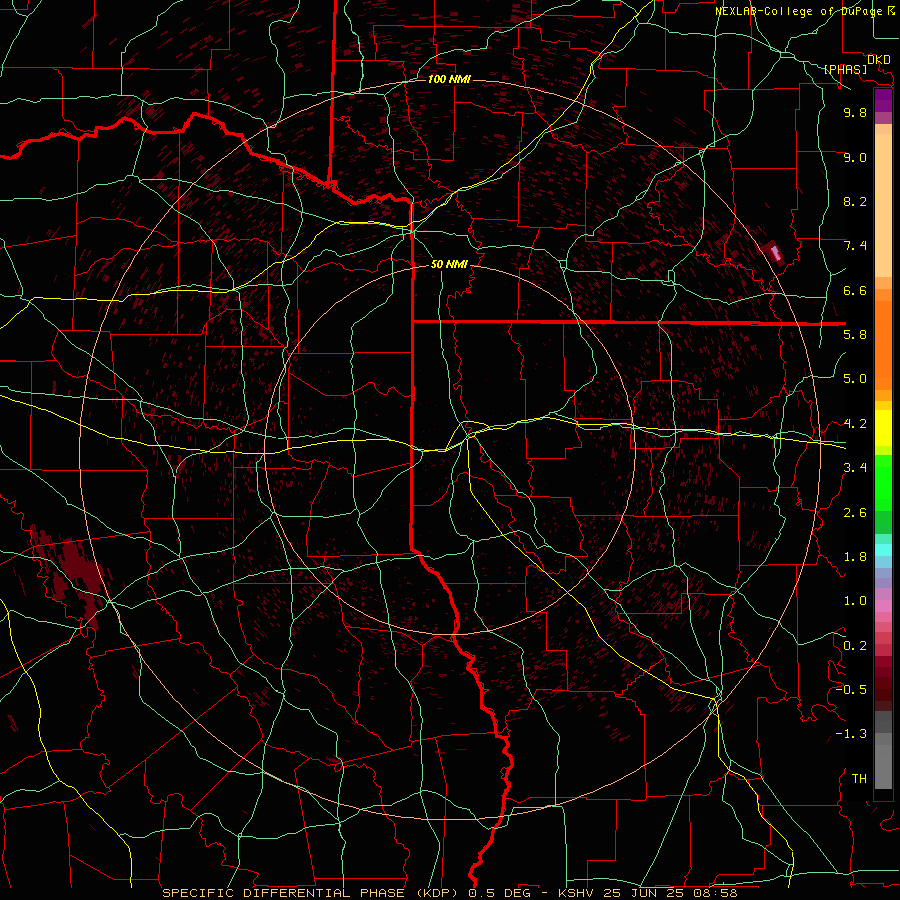The width and height of the screenshot is (900, 900).
Task: Click the 7.4 value on the color scale
Action: (x=855, y=246)
